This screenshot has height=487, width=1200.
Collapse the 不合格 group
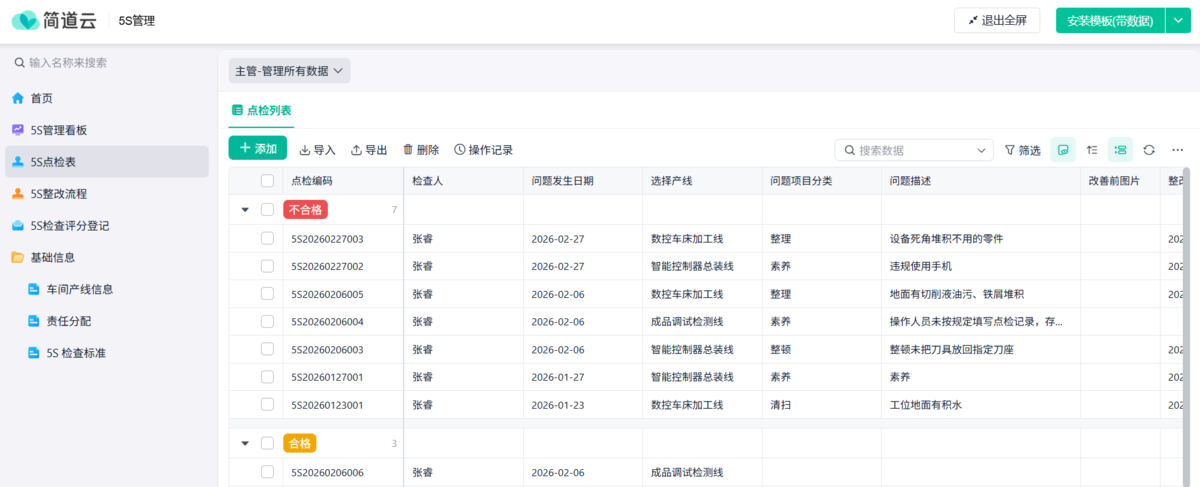[x=245, y=210]
